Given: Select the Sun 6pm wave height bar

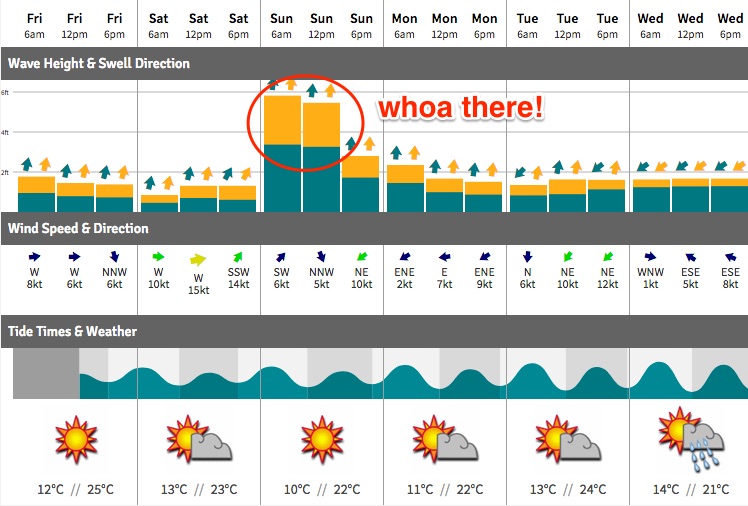Looking at the screenshot, I should pyautogui.click(x=361, y=184).
